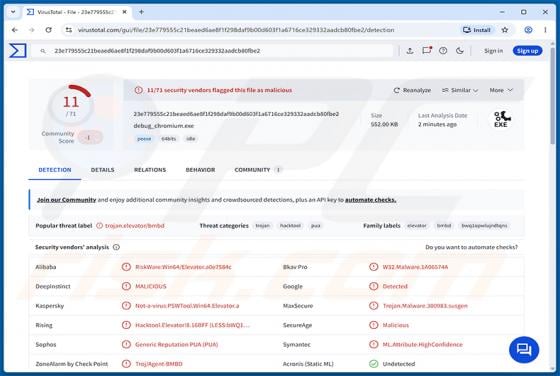Viewport: 560px width, 376px height.
Task: Click the bmbd family label
Action: click(444, 226)
